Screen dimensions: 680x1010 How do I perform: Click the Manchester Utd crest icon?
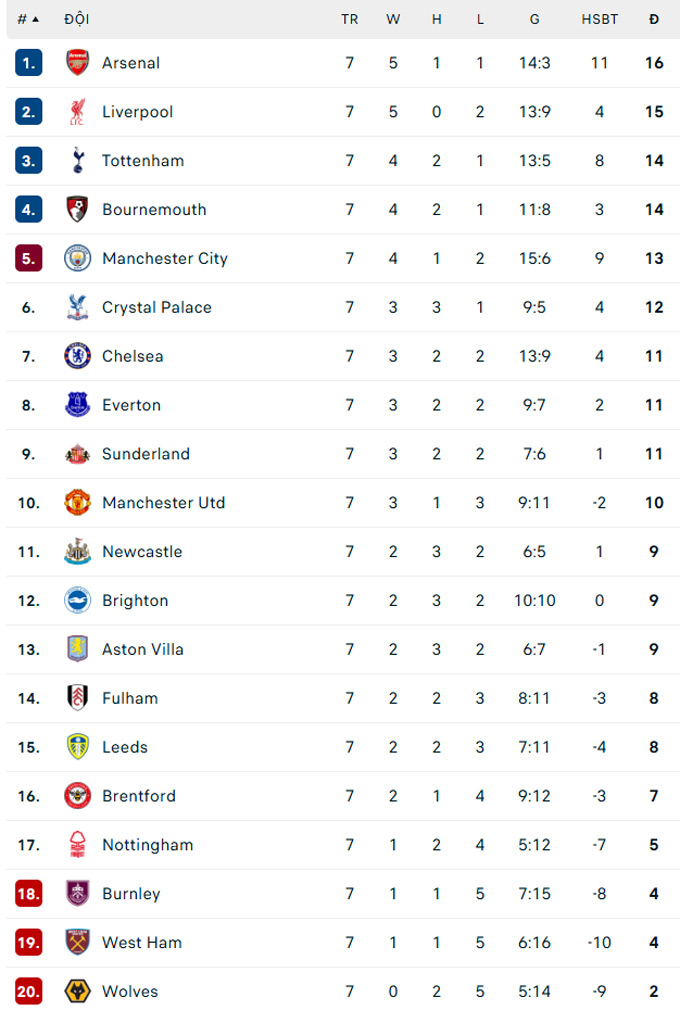point(77,502)
